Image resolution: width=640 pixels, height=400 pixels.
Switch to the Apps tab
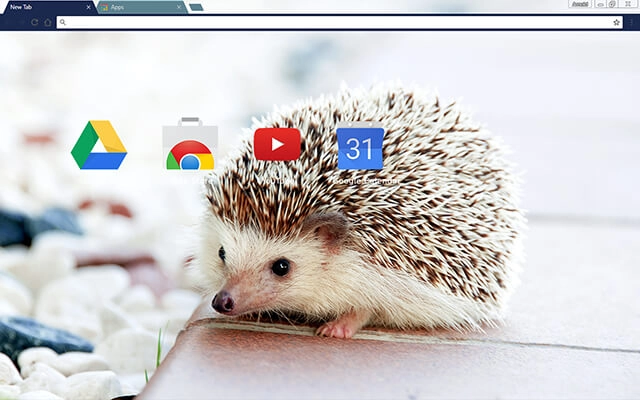pyautogui.click(x=142, y=7)
